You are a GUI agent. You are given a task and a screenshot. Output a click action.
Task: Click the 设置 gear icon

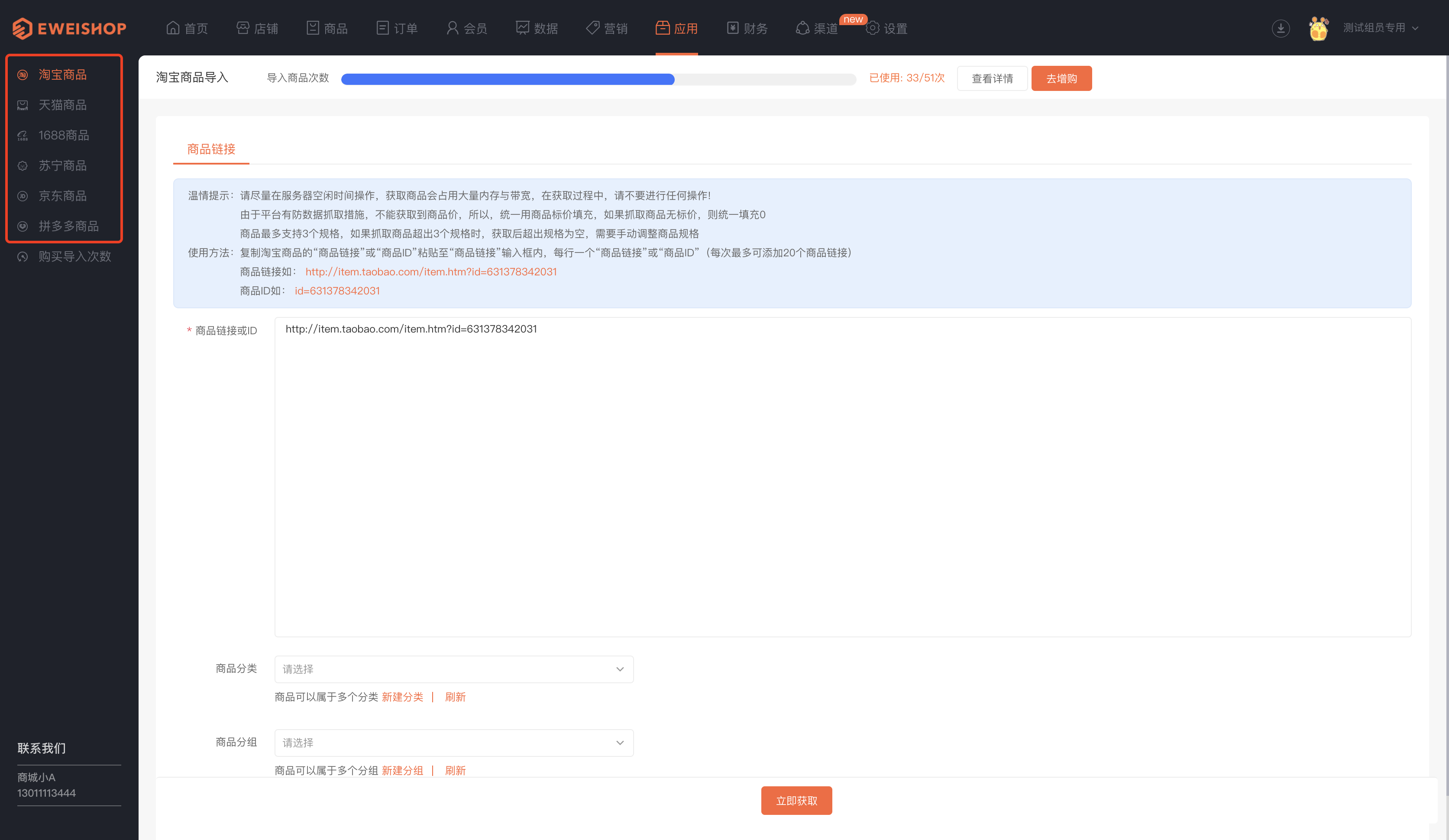point(872,28)
